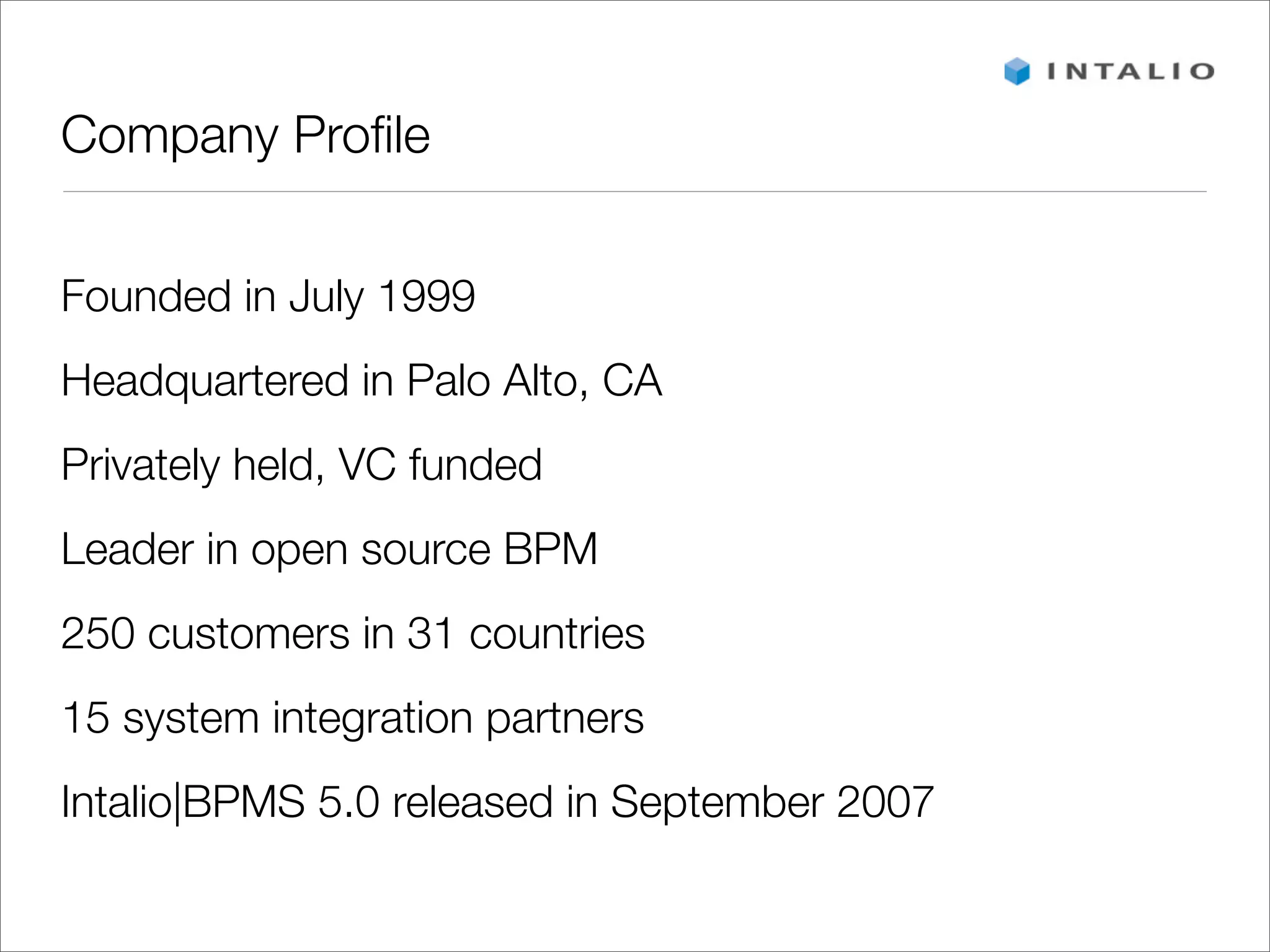1270x952 pixels.
Task: Click the words 'Palo Alto'
Action: [490, 381]
